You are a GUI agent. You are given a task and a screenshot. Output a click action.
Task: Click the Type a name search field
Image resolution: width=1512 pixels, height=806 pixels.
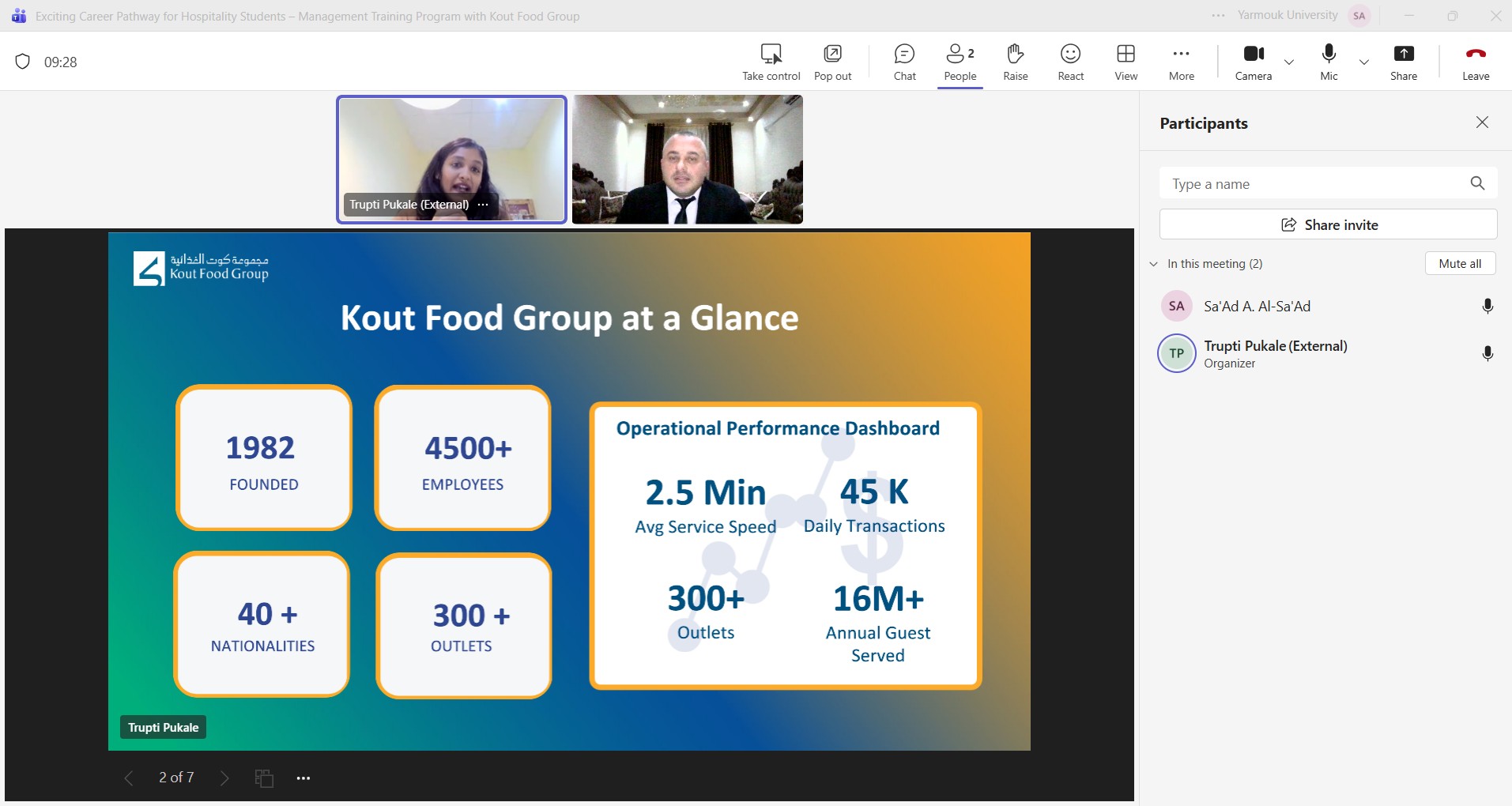1312,184
